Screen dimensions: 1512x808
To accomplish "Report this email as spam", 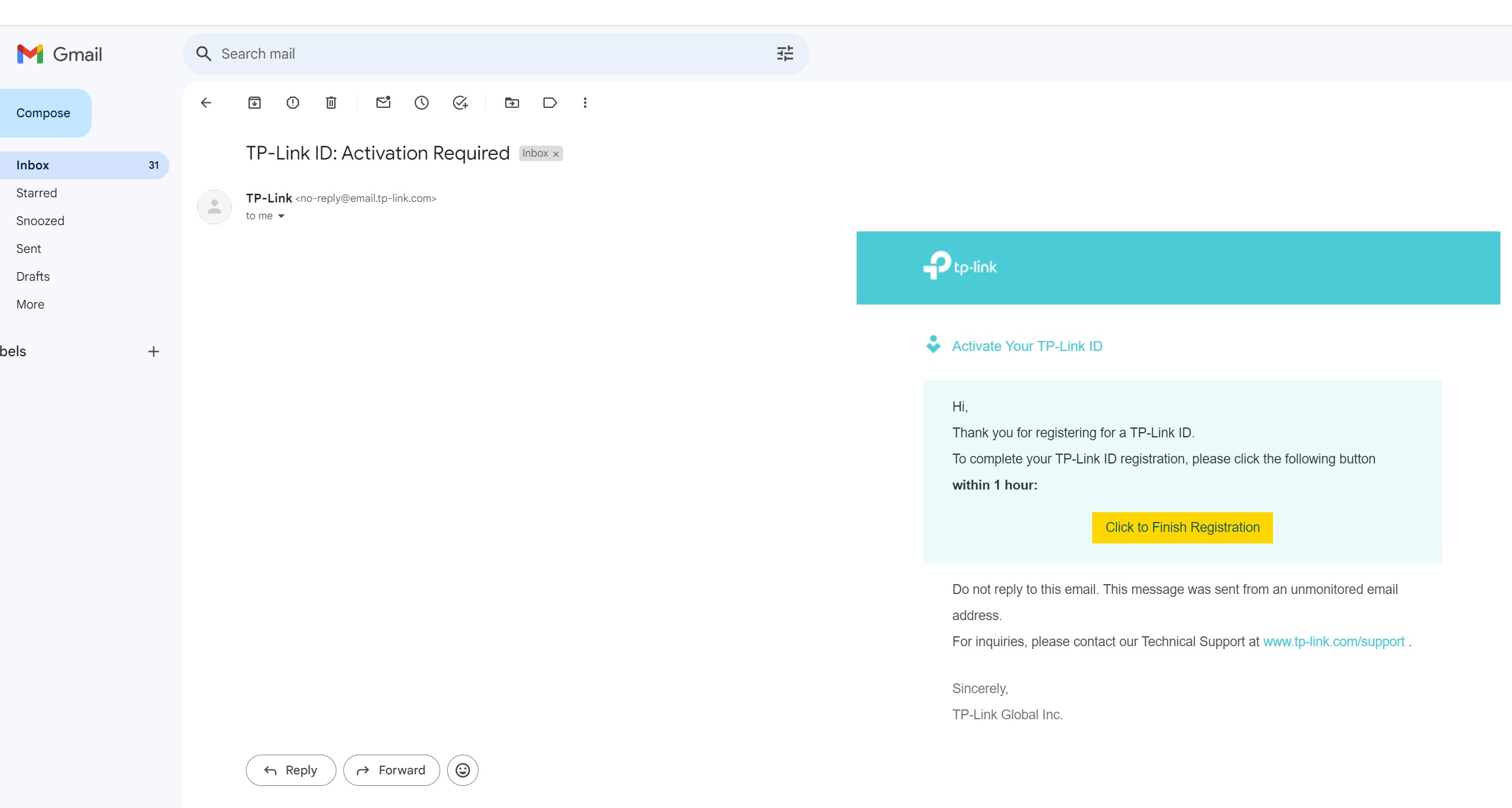I will point(293,103).
